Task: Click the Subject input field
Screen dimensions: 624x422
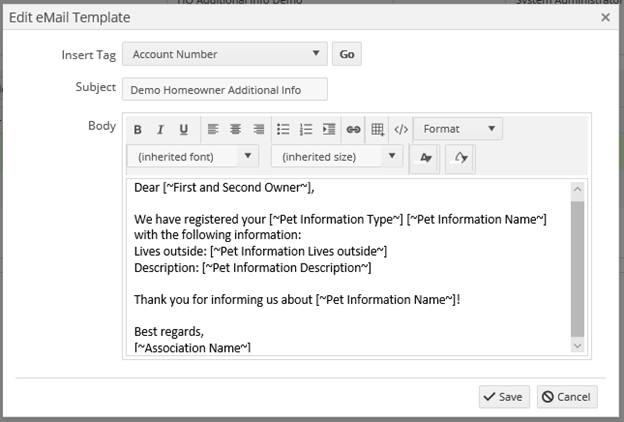Action: pos(225,90)
